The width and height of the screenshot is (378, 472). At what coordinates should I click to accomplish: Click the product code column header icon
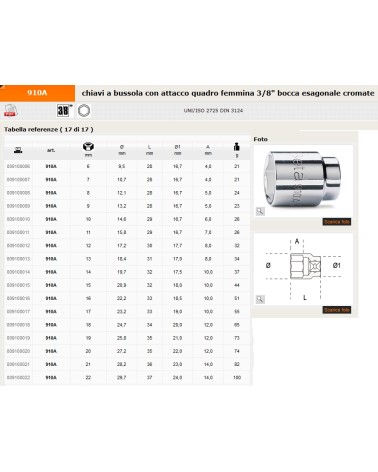[x=18, y=150]
